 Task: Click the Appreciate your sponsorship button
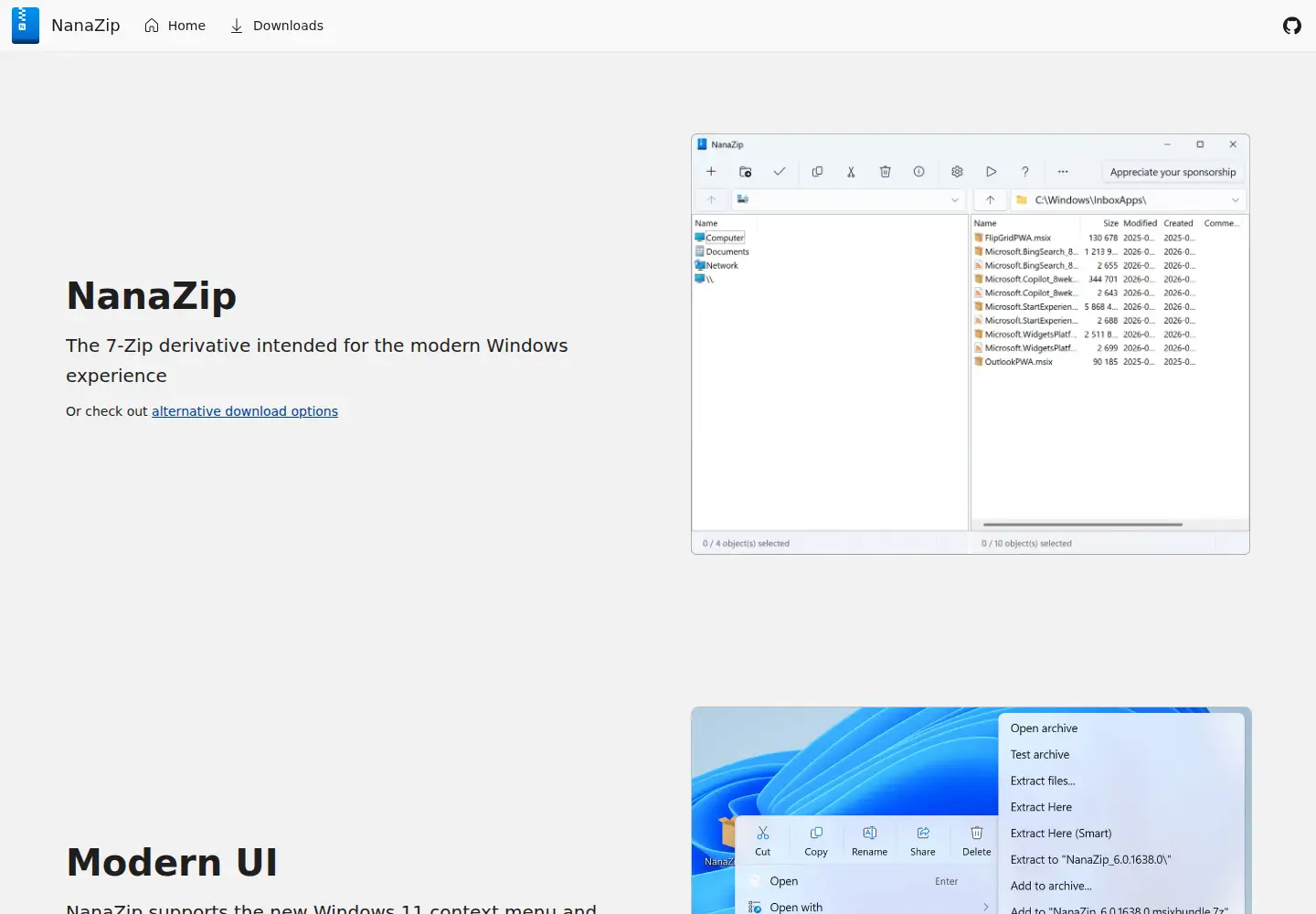pos(1173,172)
